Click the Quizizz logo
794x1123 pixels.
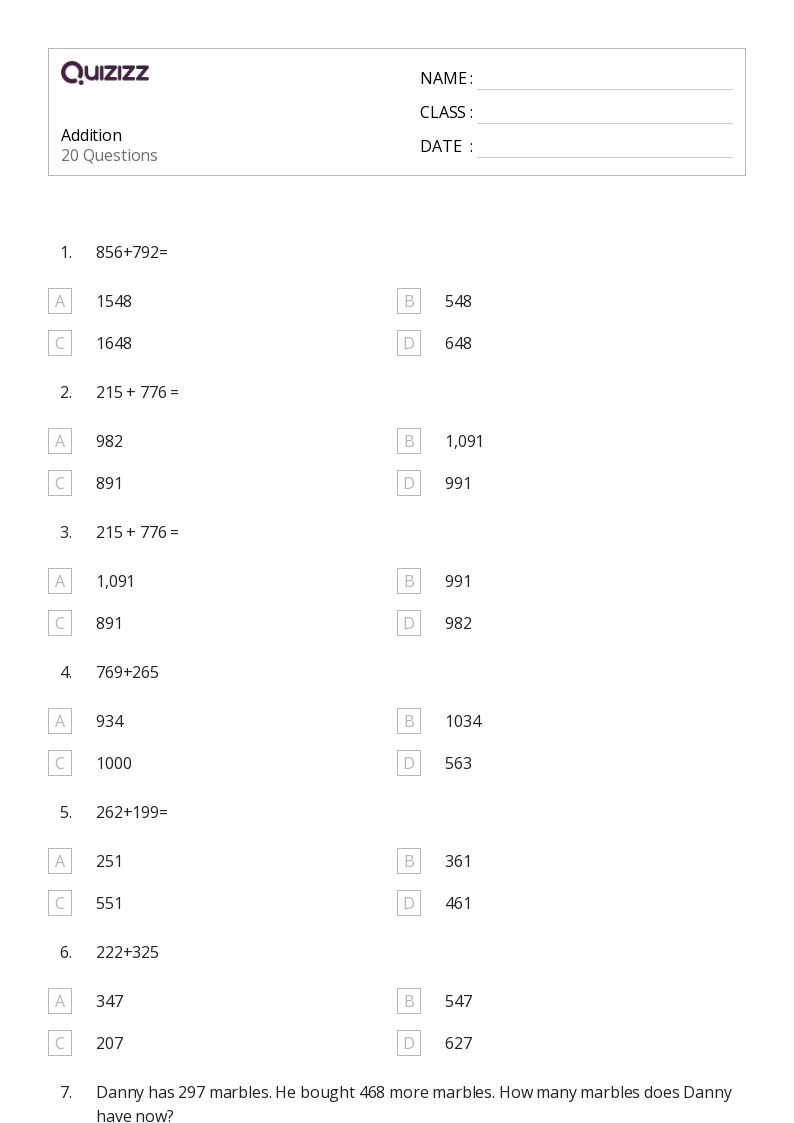(105, 72)
